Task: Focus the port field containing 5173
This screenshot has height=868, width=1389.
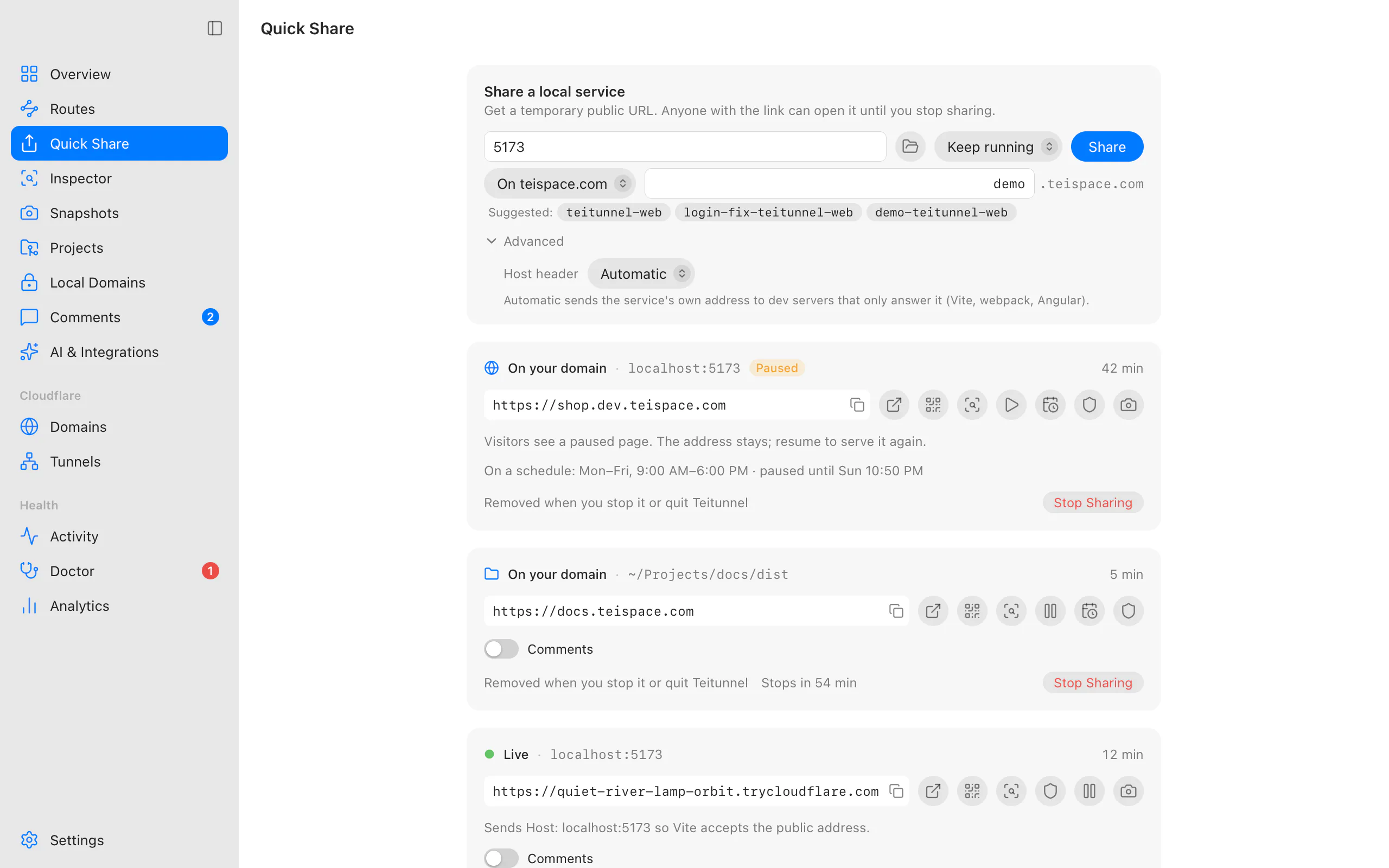Action: coord(685,146)
